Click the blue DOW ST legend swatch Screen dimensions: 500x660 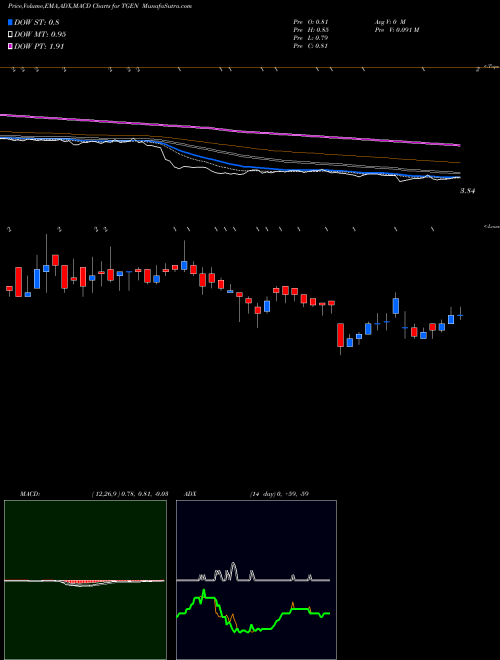(x=11, y=22)
